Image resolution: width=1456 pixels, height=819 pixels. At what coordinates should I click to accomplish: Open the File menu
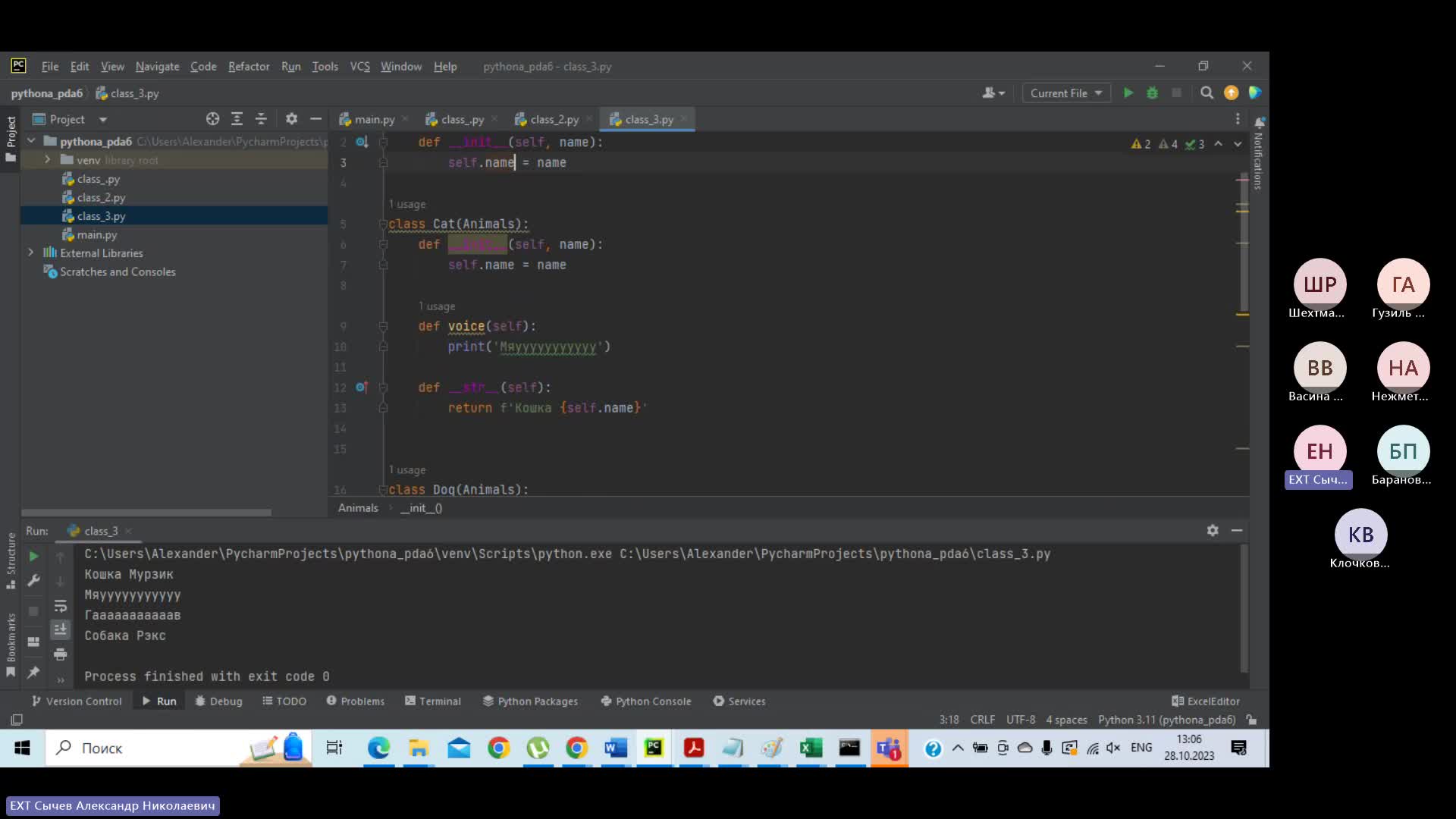pyautogui.click(x=50, y=67)
